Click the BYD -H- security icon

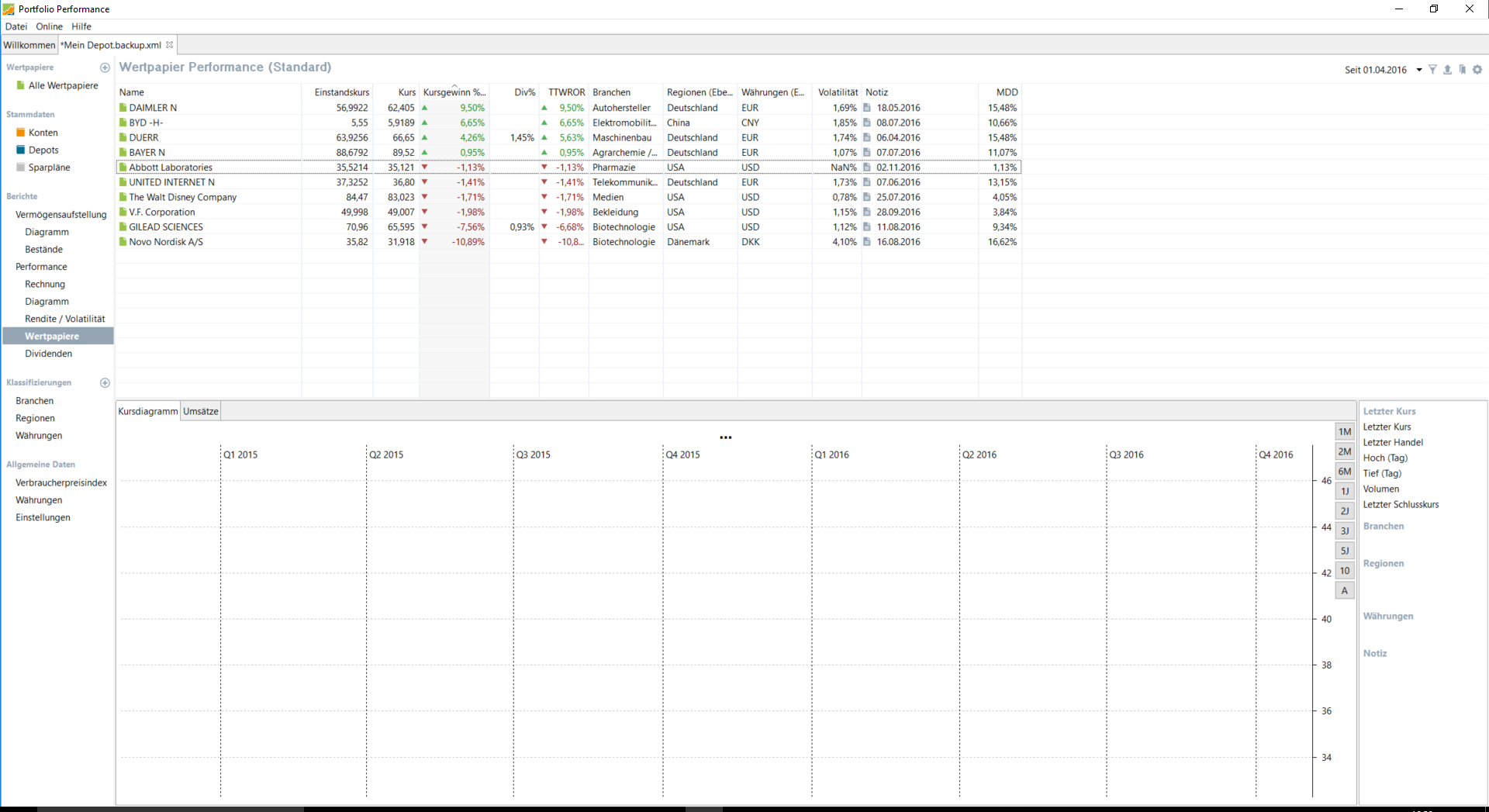tap(123, 123)
